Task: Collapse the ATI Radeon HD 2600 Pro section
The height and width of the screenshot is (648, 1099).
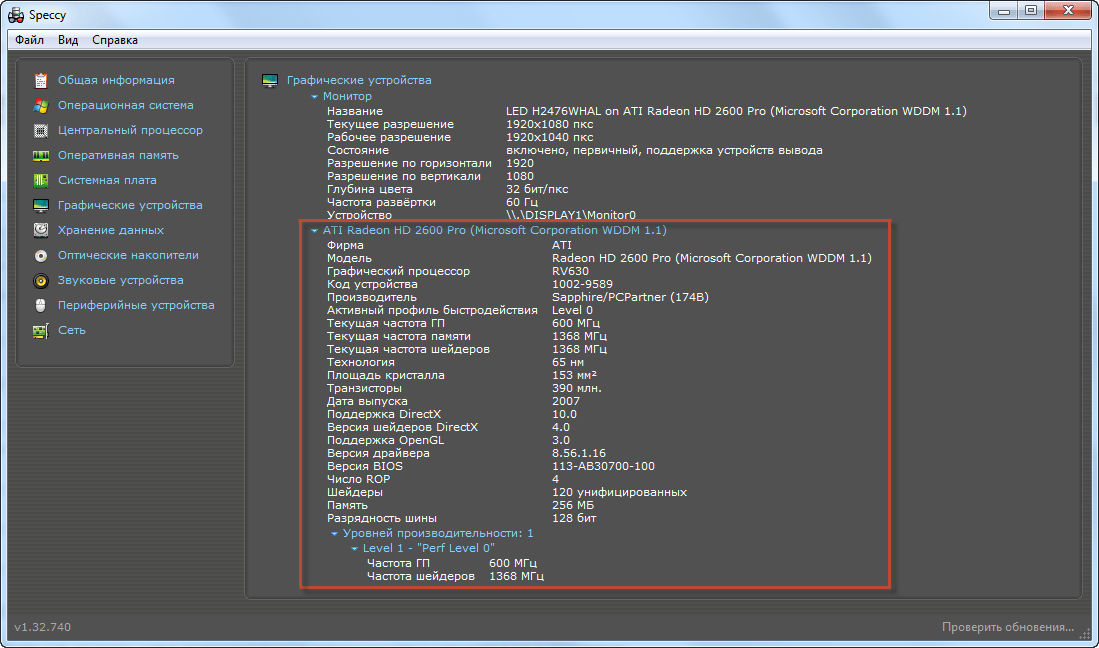Action: (x=314, y=231)
